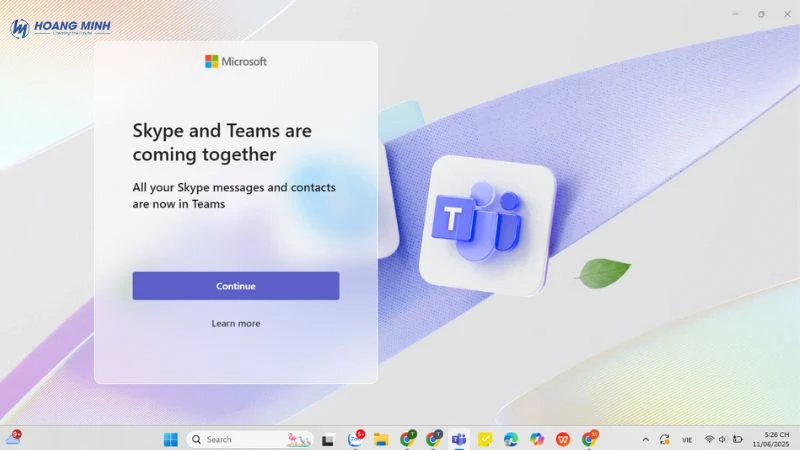Open Chrome with the orange profile badge
This screenshot has width=800, height=450.
point(589,439)
